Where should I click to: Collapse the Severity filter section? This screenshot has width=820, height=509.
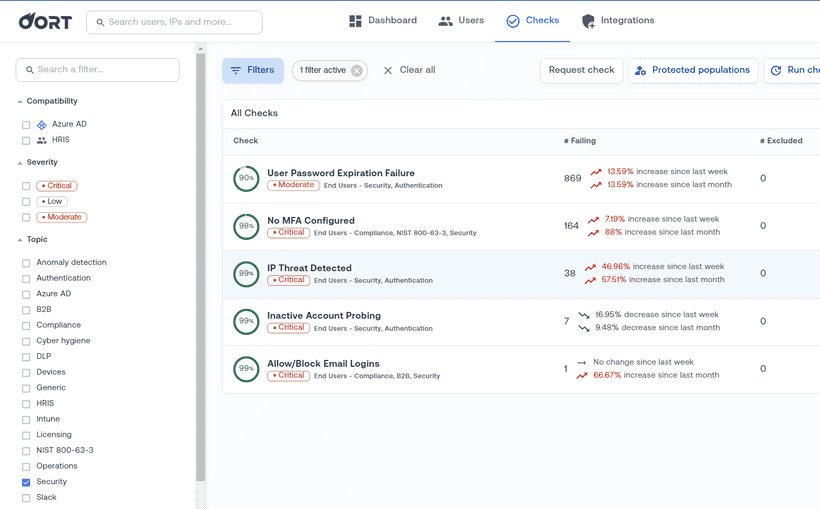pos(19,163)
